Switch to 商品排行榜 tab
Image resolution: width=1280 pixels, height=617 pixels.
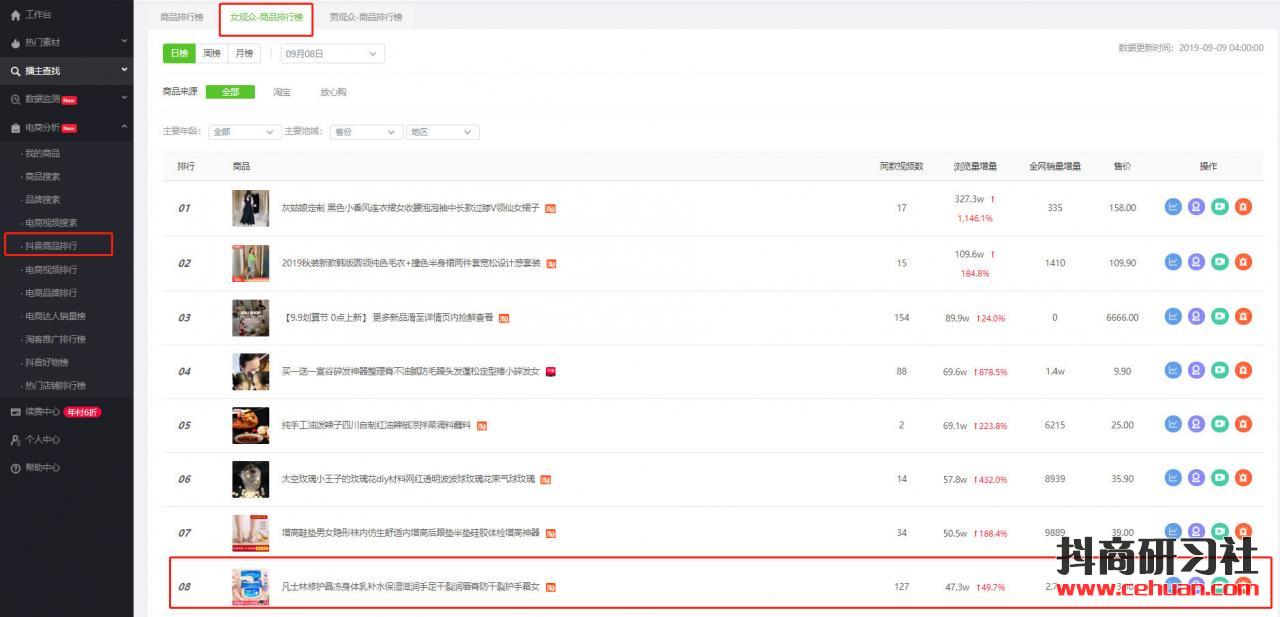click(181, 17)
